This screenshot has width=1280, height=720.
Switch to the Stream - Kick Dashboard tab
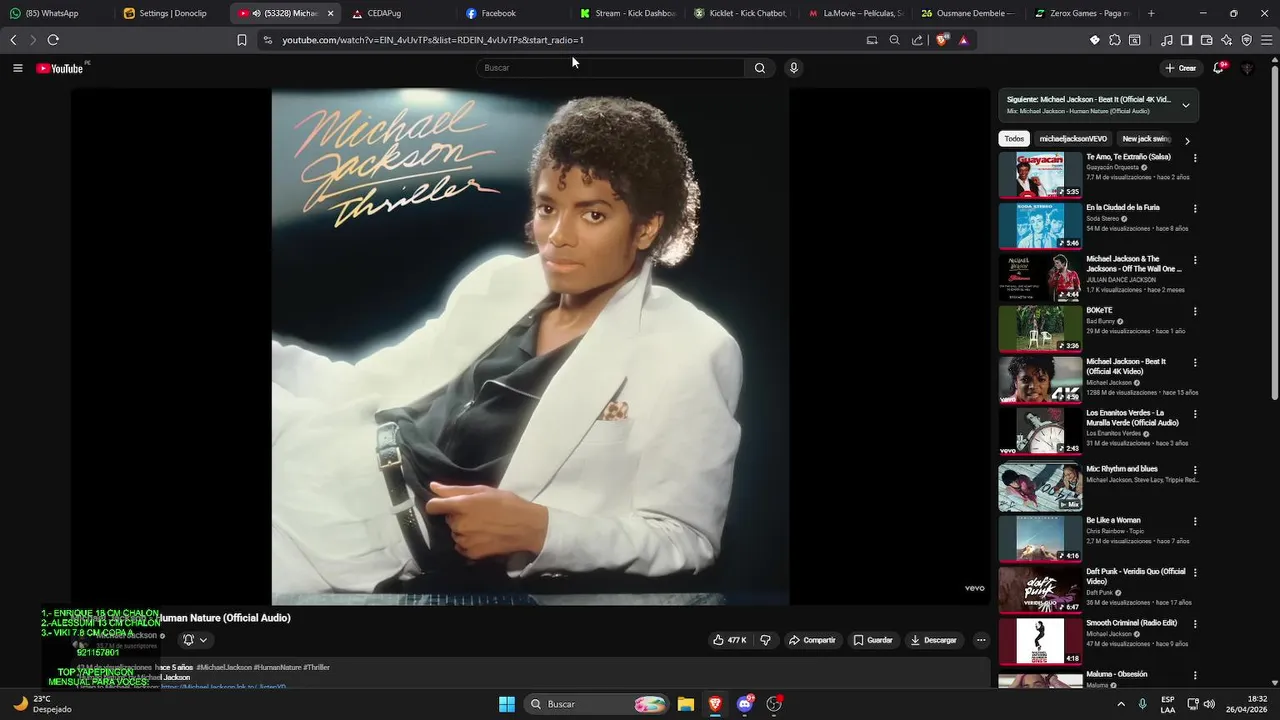(x=627, y=13)
